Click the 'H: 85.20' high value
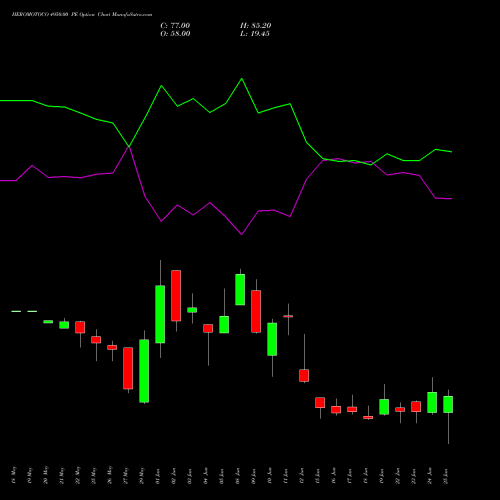The width and height of the screenshot is (500, 500). [255, 26]
